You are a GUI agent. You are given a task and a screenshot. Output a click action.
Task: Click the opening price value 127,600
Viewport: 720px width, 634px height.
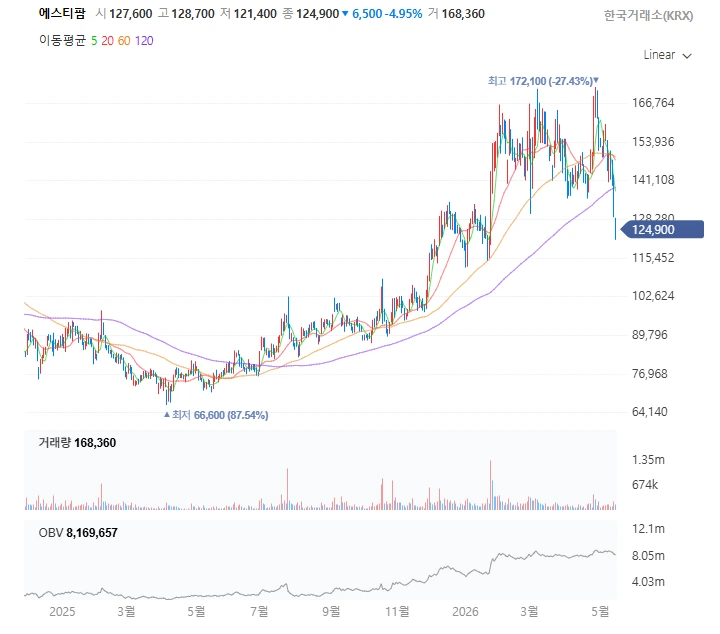point(130,14)
